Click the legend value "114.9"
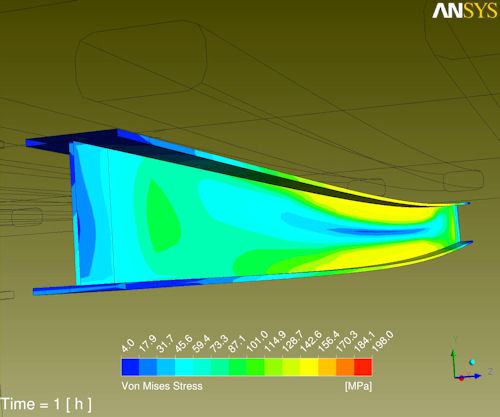Screen dimensions: 500x417 [x=275, y=342]
